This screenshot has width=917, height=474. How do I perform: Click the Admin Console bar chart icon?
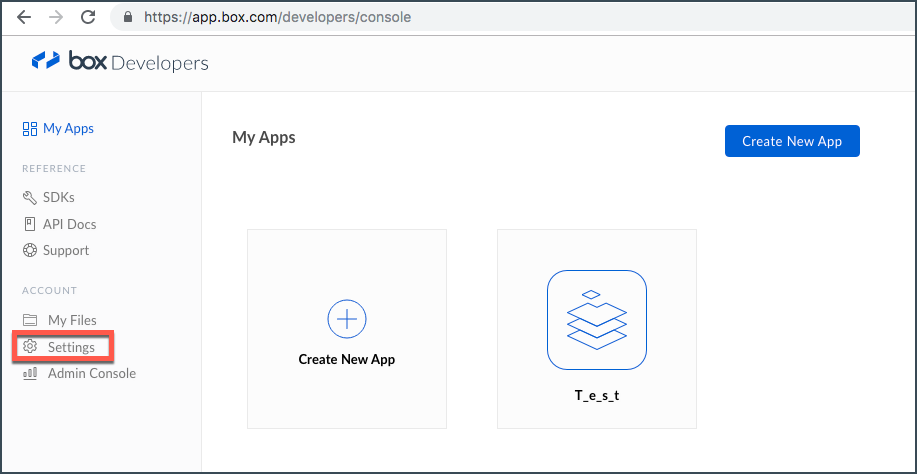click(29, 373)
